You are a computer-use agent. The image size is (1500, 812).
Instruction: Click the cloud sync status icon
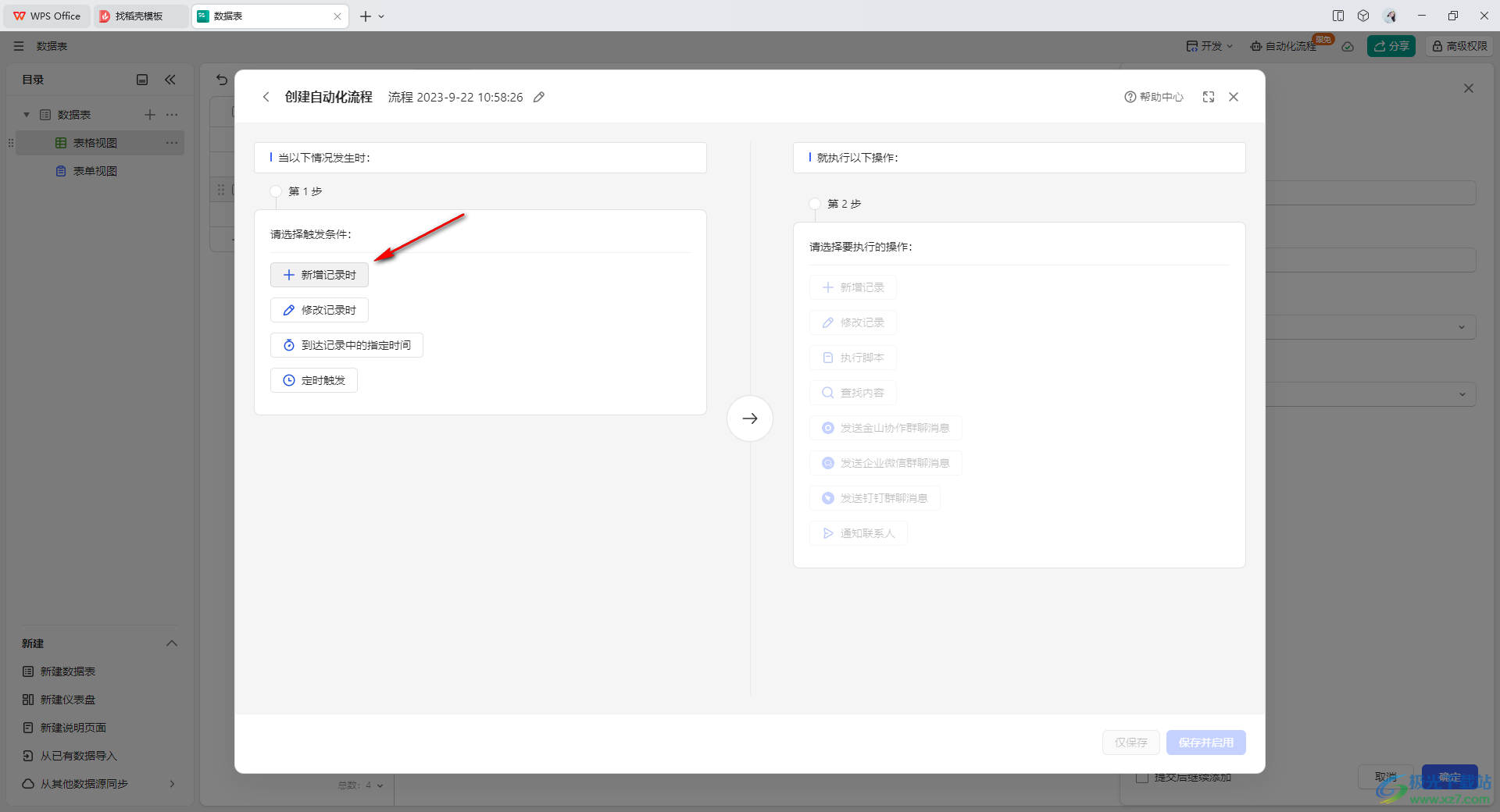pyautogui.click(x=1348, y=46)
